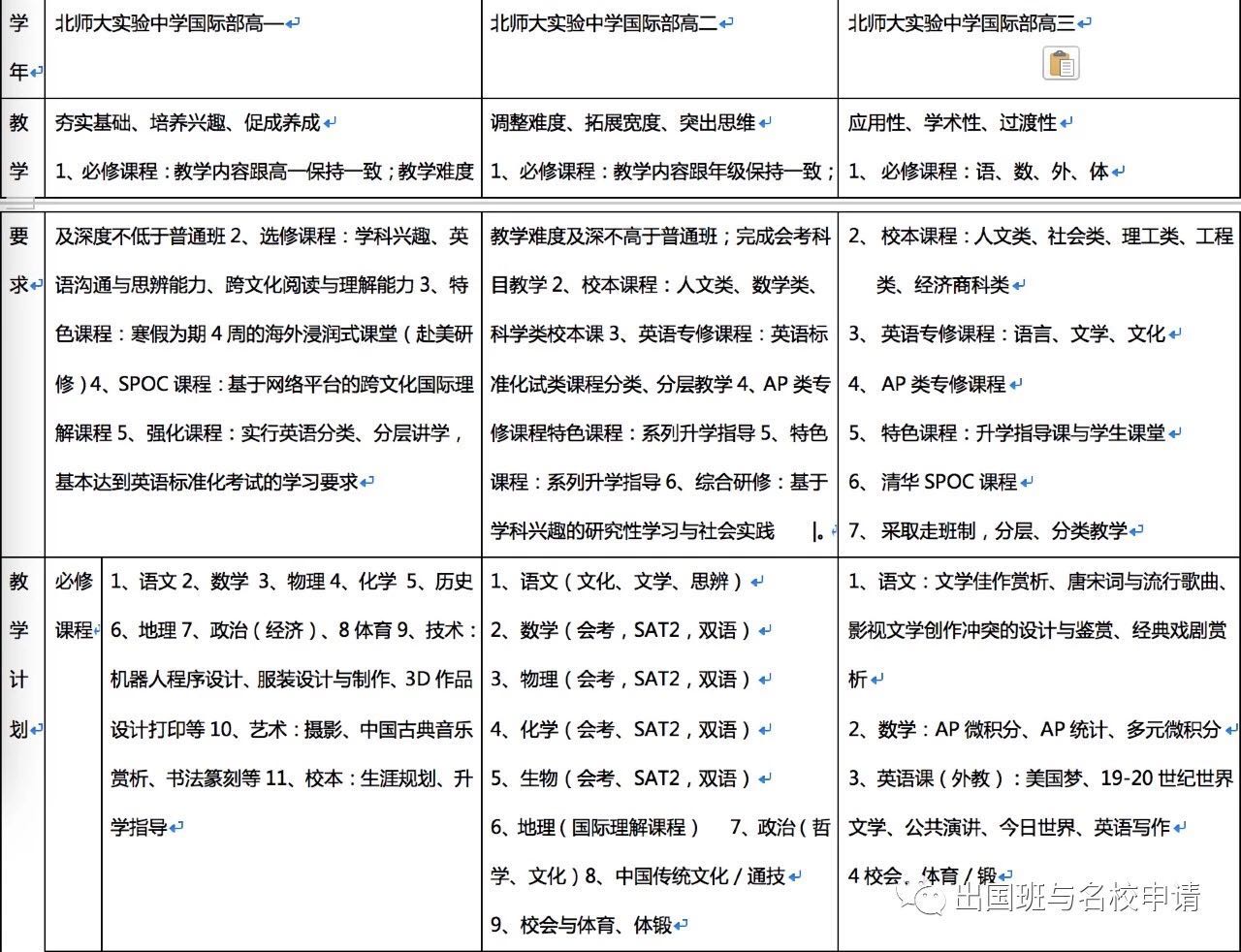
Task: Click the line starting 目教学 2、校本课程
Action: coord(654,285)
